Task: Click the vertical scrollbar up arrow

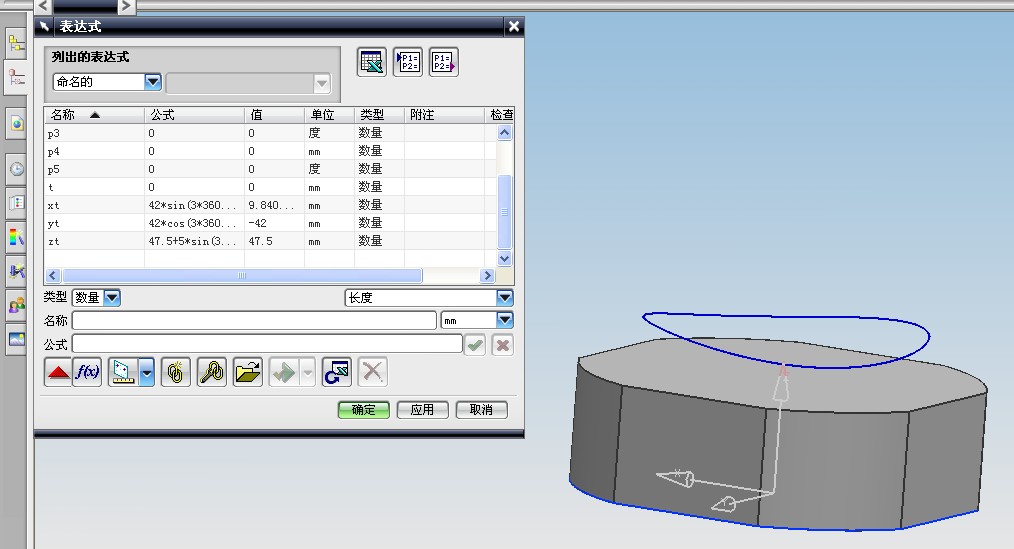Action: pyautogui.click(x=504, y=133)
